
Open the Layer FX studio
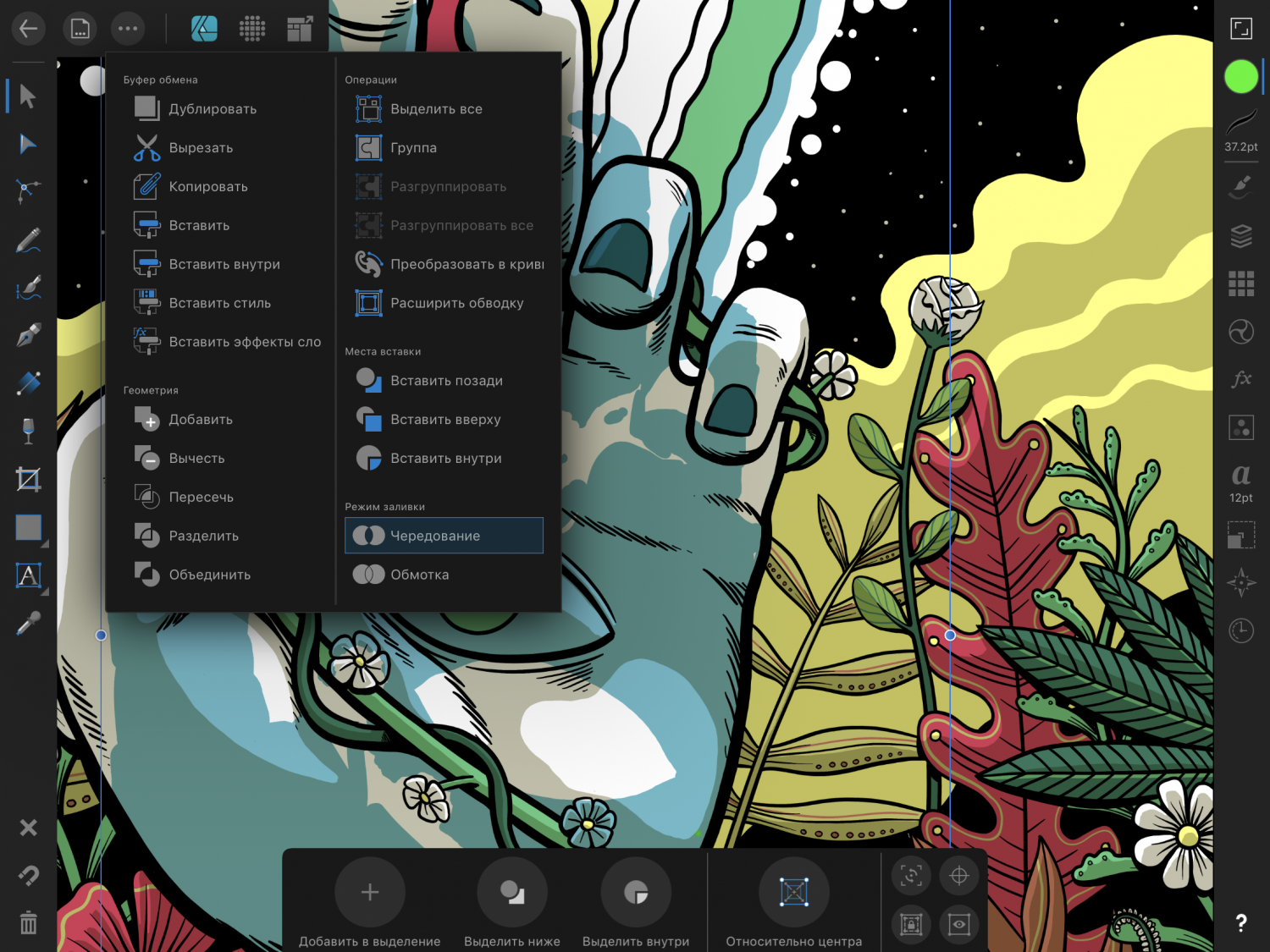click(x=1240, y=379)
